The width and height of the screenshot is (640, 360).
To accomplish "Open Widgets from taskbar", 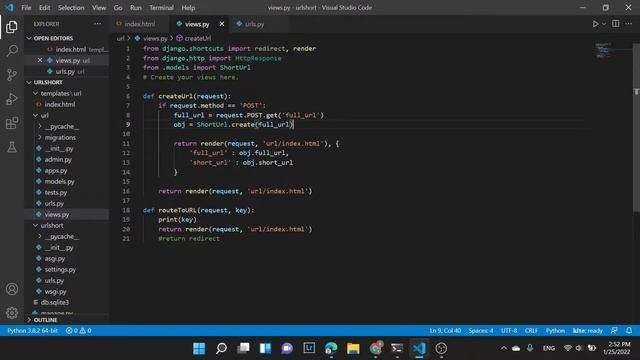I will coord(265,349).
